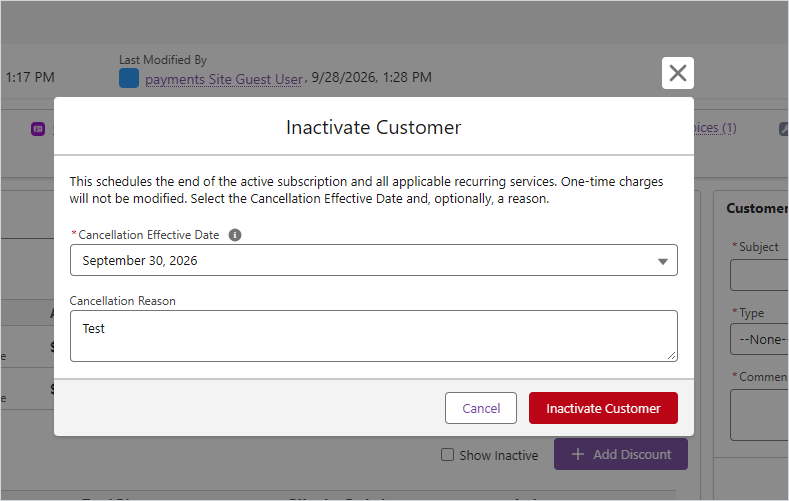Click the Add Discount button
This screenshot has height=501, width=789.
click(x=620, y=454)
